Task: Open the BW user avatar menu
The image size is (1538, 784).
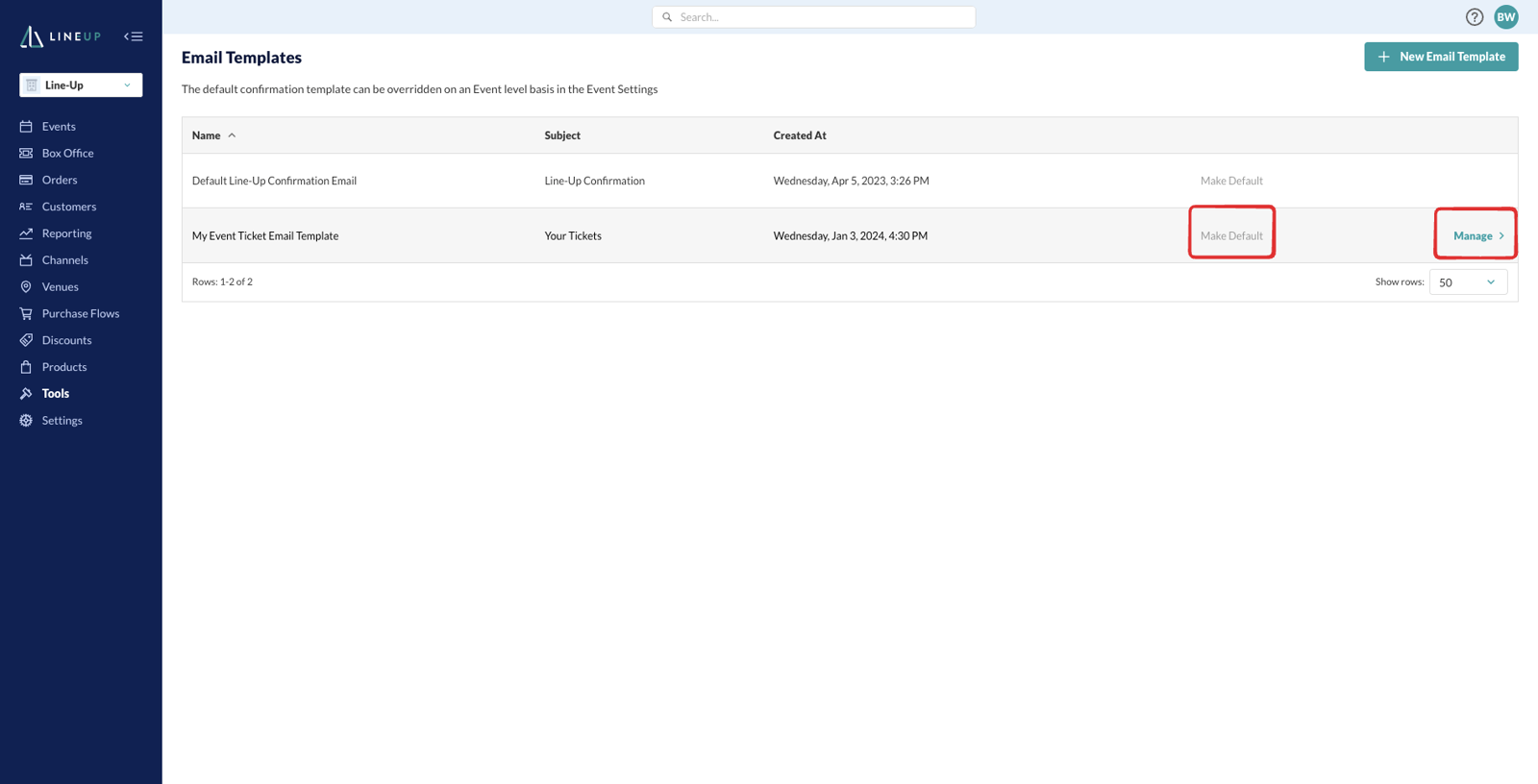Action: [x=1506, y=17]
